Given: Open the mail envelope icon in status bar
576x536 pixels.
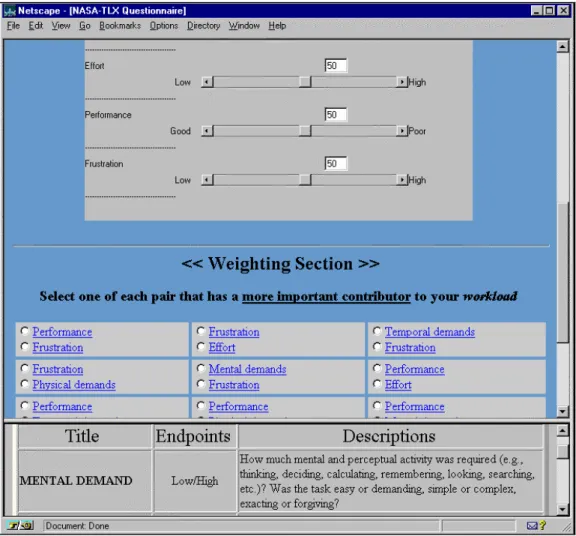Looking at the screenshot, I should tap(532, 526).
